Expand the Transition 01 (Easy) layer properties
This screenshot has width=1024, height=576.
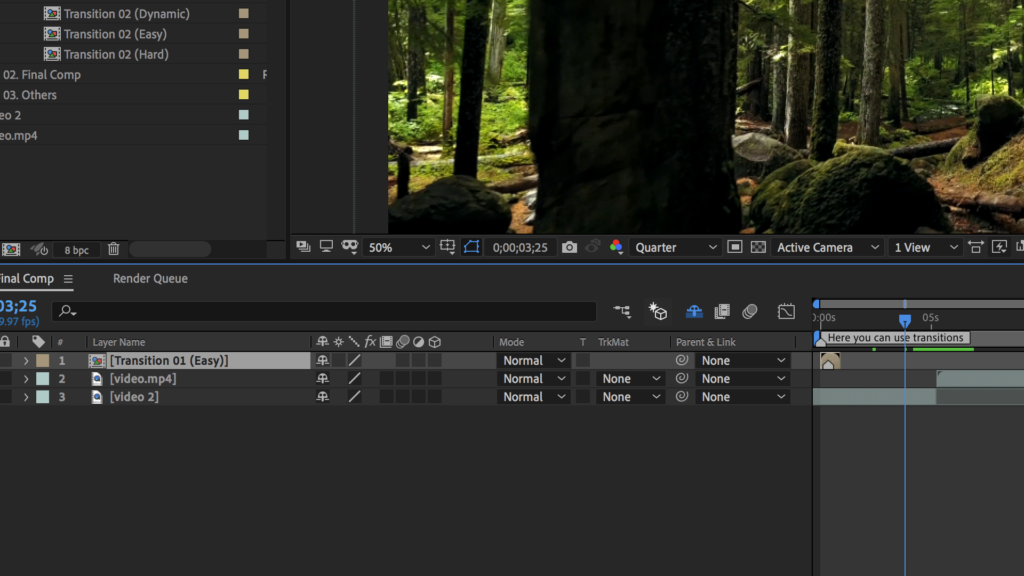26,361
